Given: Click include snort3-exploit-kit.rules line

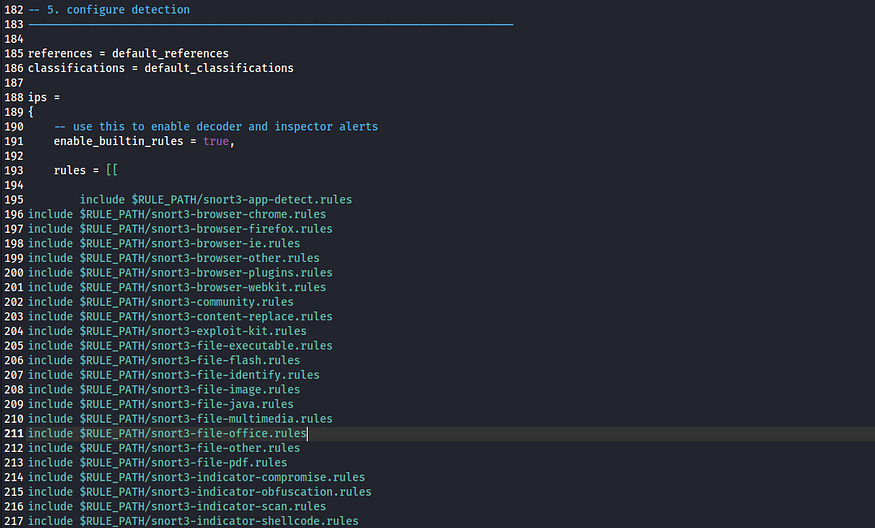Looking at the screenshot, I should 167,331.
